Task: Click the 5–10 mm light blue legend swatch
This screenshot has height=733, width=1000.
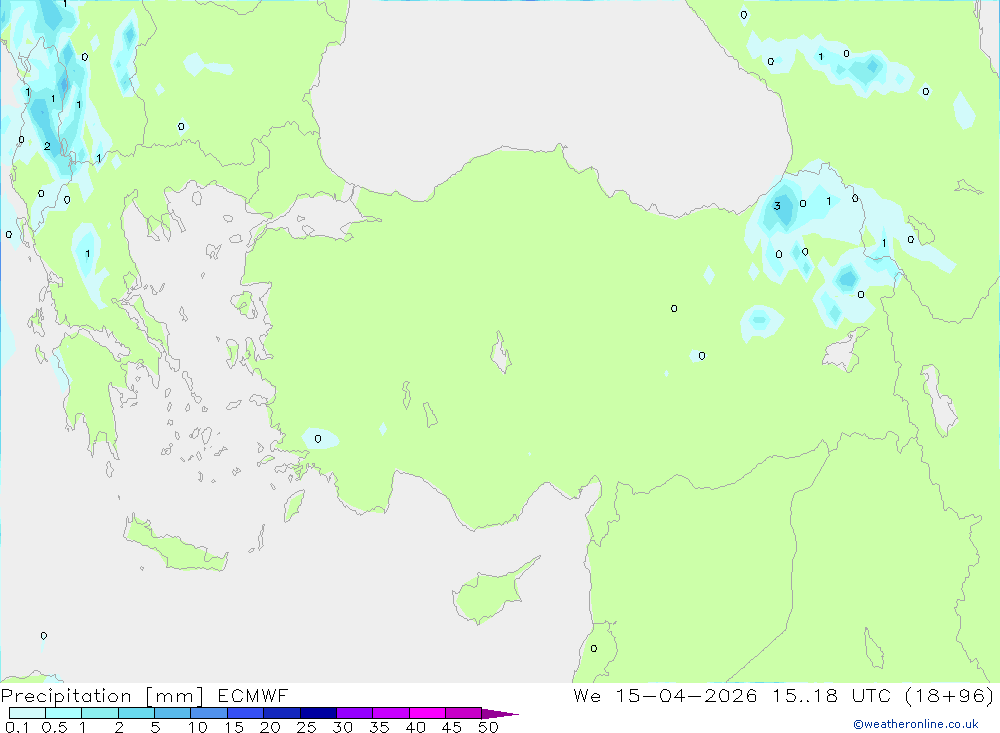Action: 172,713
